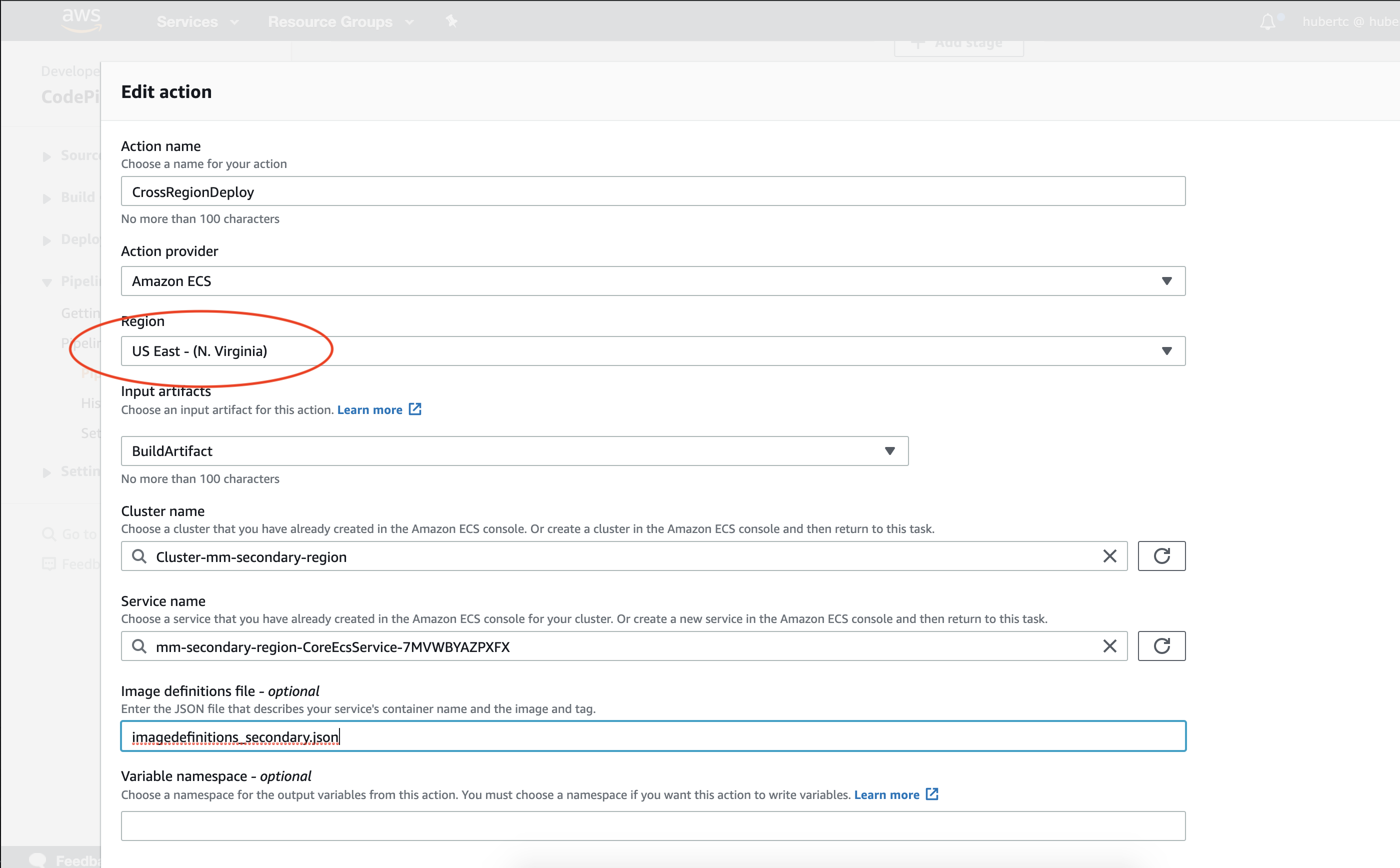Image resolution: width=1400 pixels, height=868 pixels.
Task: Clear the Cluster name field with the X
Action: pyautogui.click(x=1109, y=555)
